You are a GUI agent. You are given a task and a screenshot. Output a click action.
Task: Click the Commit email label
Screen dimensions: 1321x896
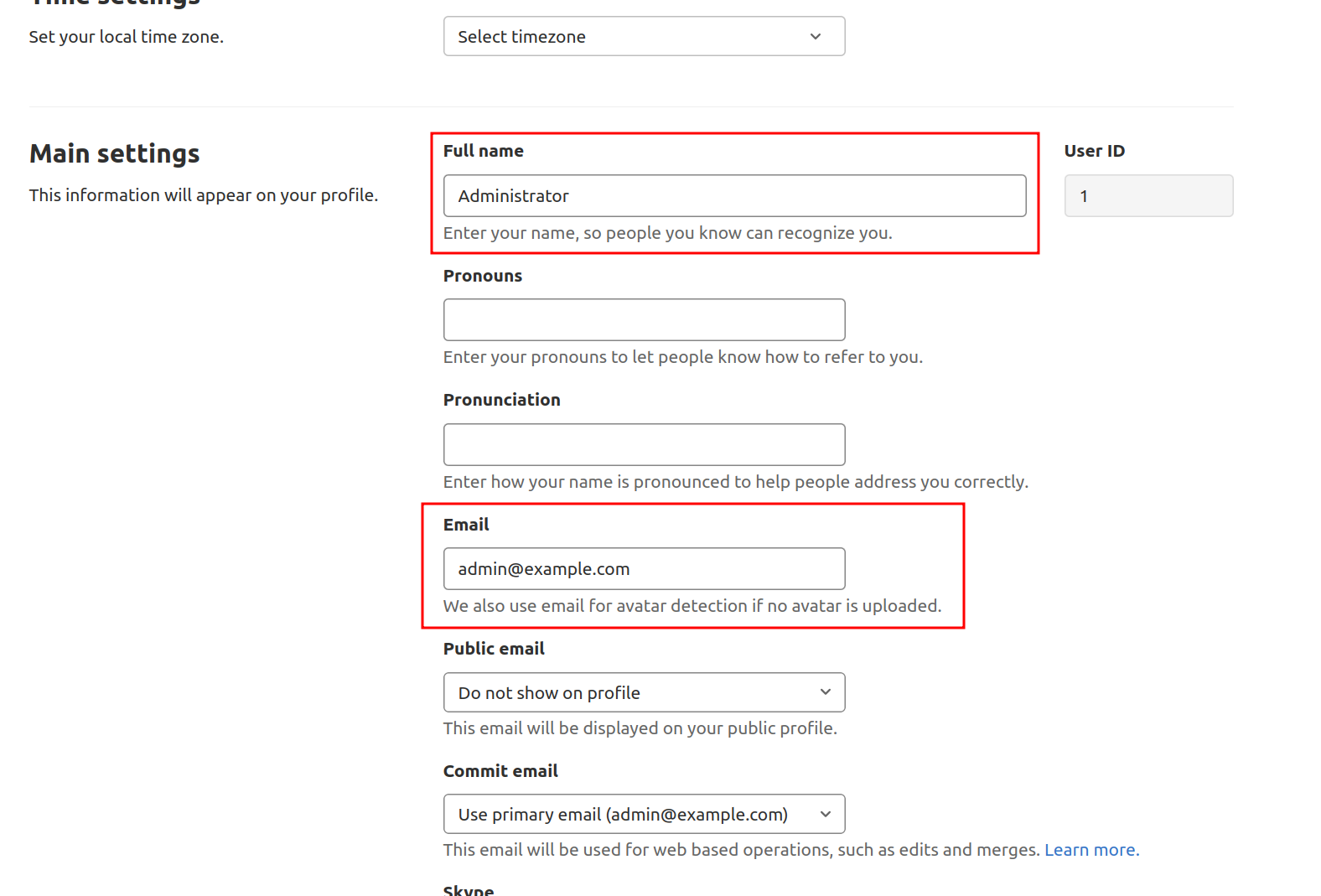pyautogui.click(x=500, y=771)
